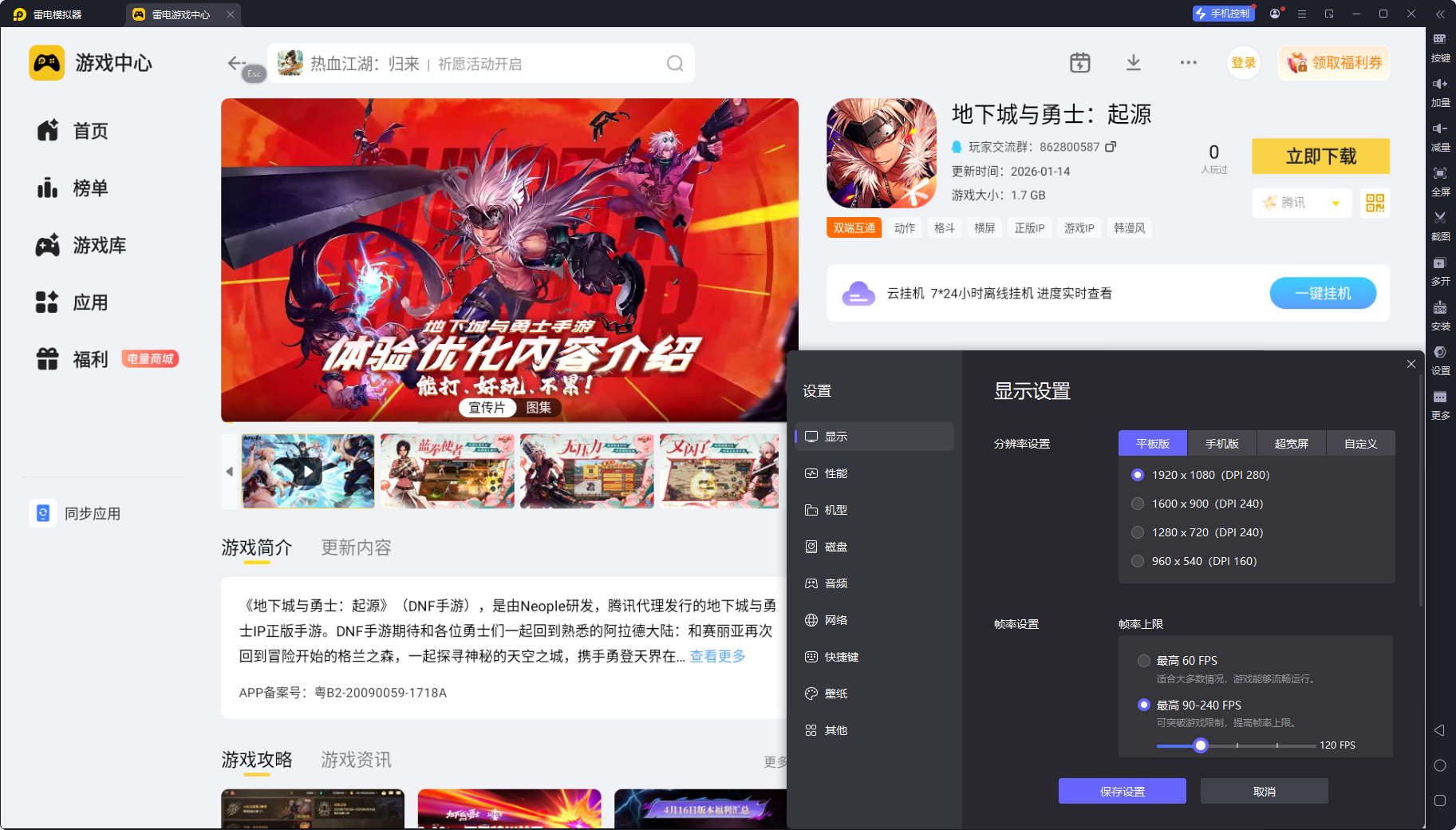Copy the player group number 862800587
This screenshot has height=830, width=1456.
point(1111,146)
